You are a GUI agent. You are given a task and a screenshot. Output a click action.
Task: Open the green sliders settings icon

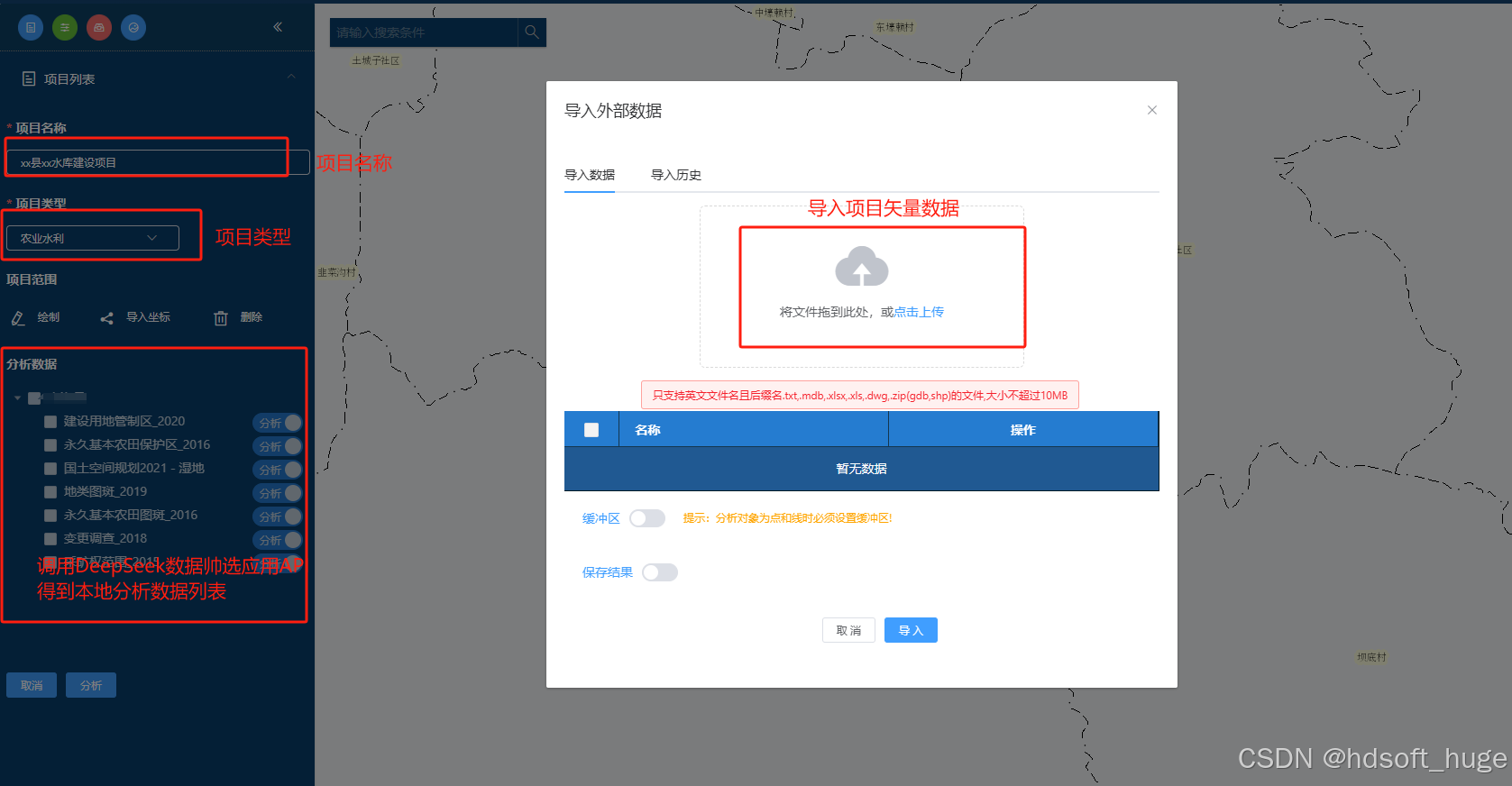coord(65,27)
